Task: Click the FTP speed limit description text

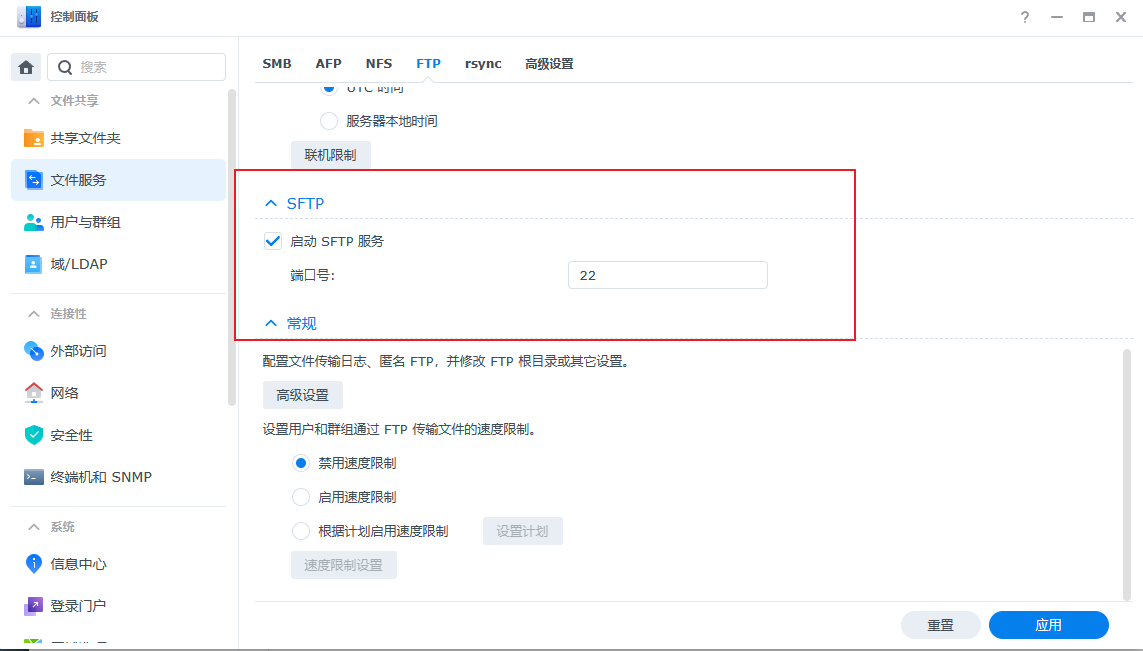Action: 399,429
